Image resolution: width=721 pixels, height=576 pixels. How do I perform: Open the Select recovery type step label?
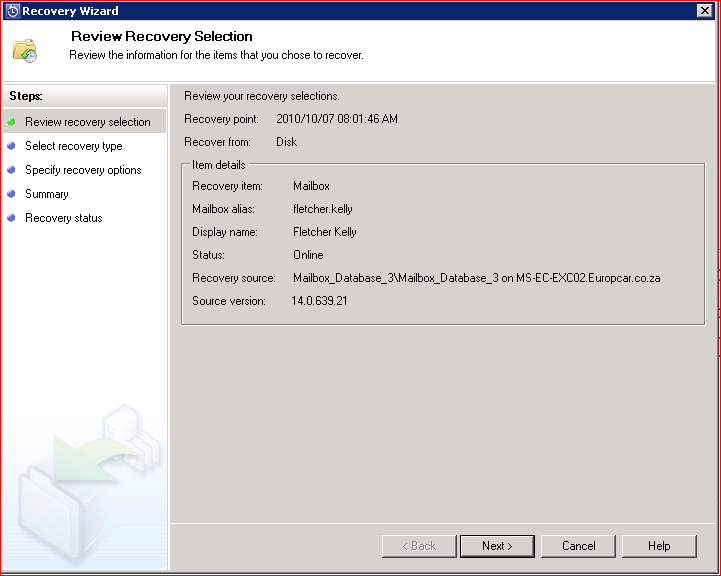click(74, 146)
